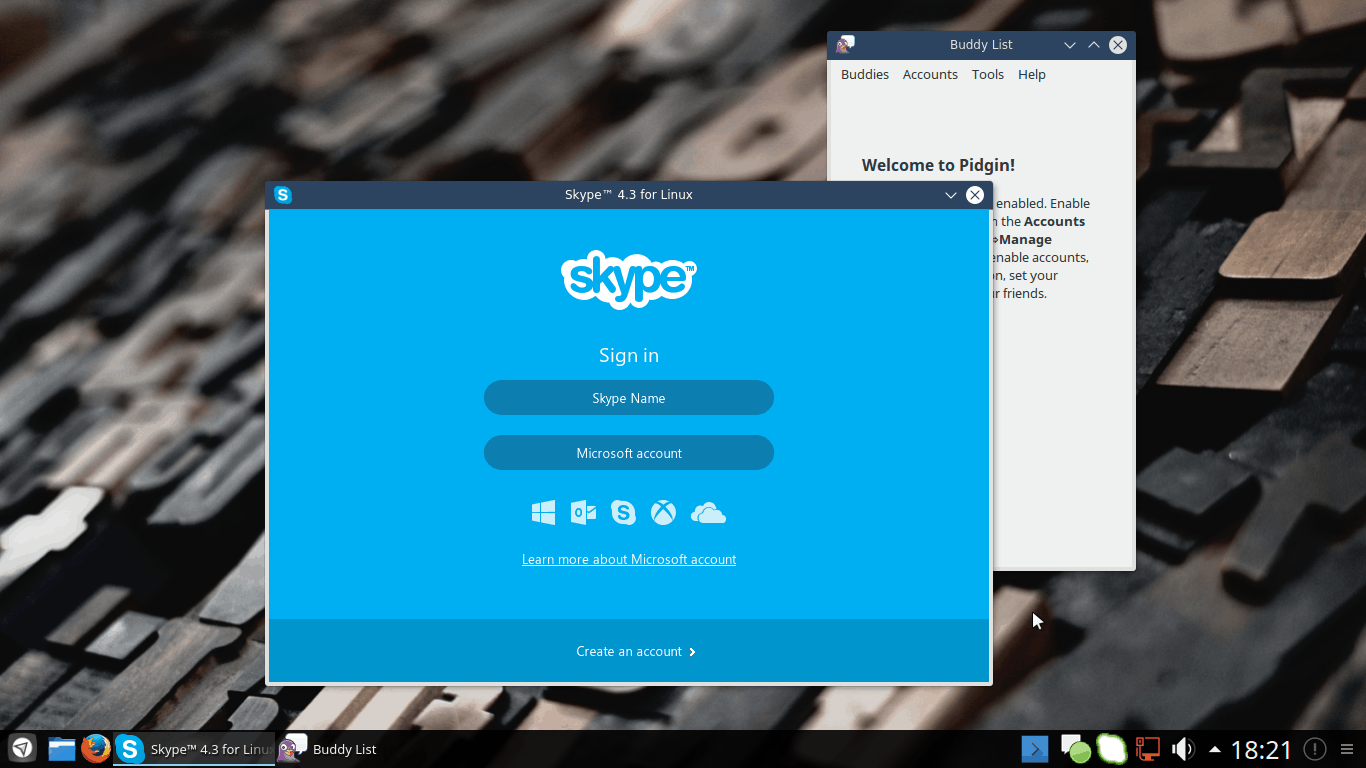Open Help menu in Buddy List
The height and width of the screenshot is (768, 1366).
pyautogui.click(x=1032, y=75)
